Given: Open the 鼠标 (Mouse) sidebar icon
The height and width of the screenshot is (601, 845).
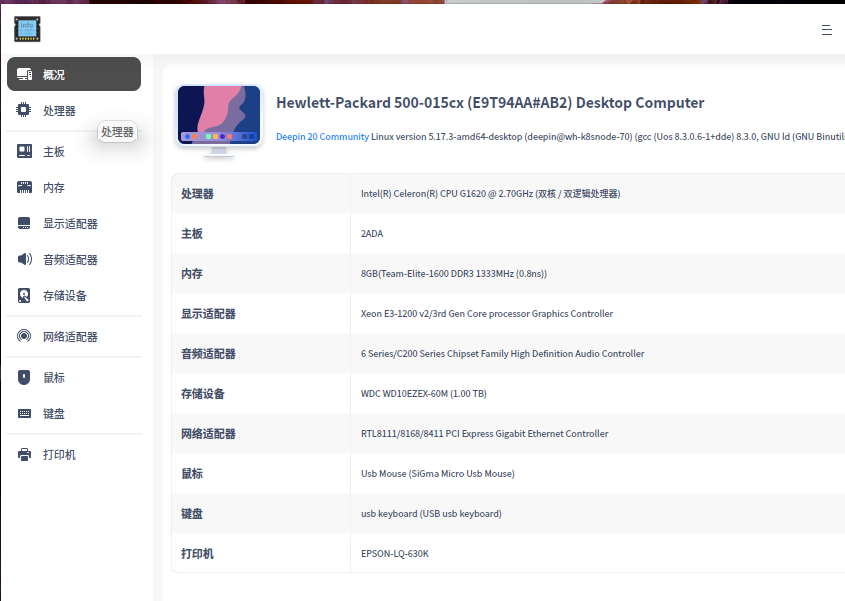Looking at the screenshot, I should (x=23, y=377).
